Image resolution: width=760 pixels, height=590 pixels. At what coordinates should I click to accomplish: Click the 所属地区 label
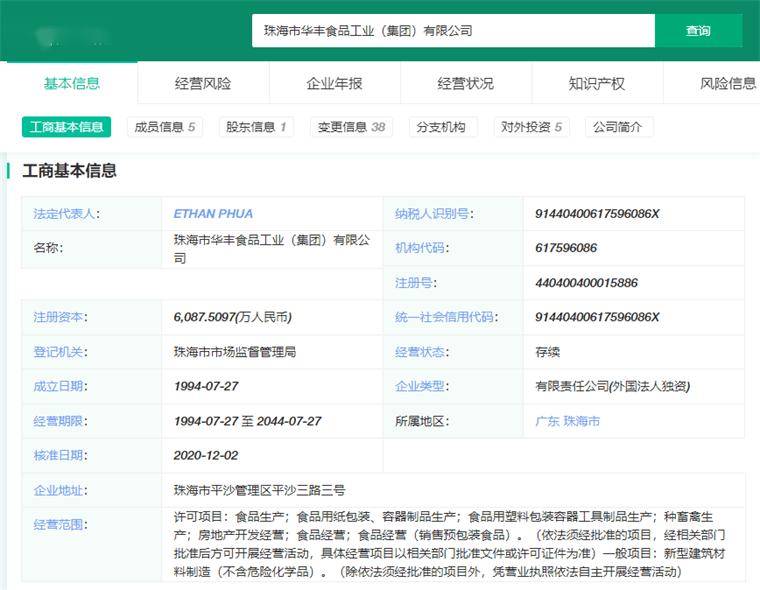click(422, 421)
